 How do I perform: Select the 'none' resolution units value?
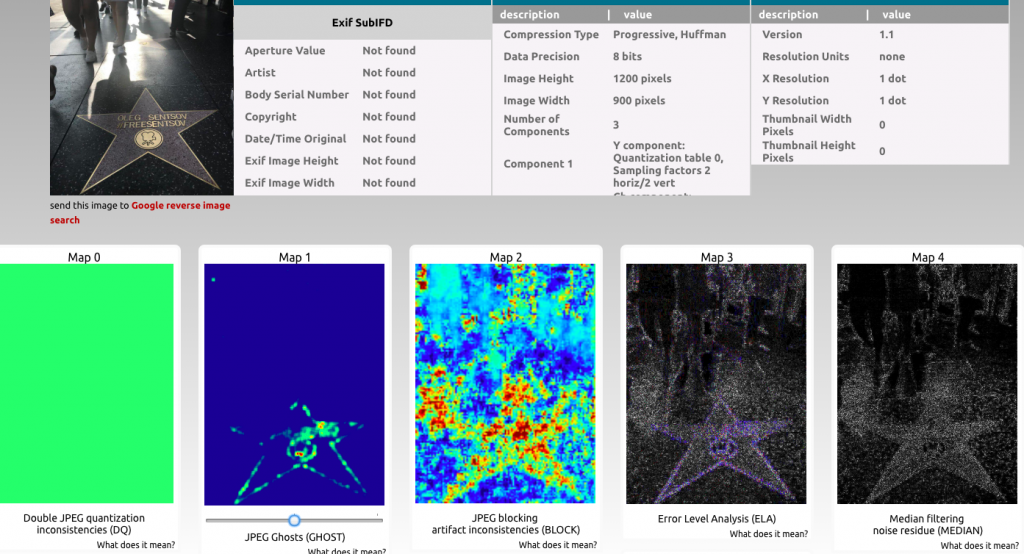892,57
